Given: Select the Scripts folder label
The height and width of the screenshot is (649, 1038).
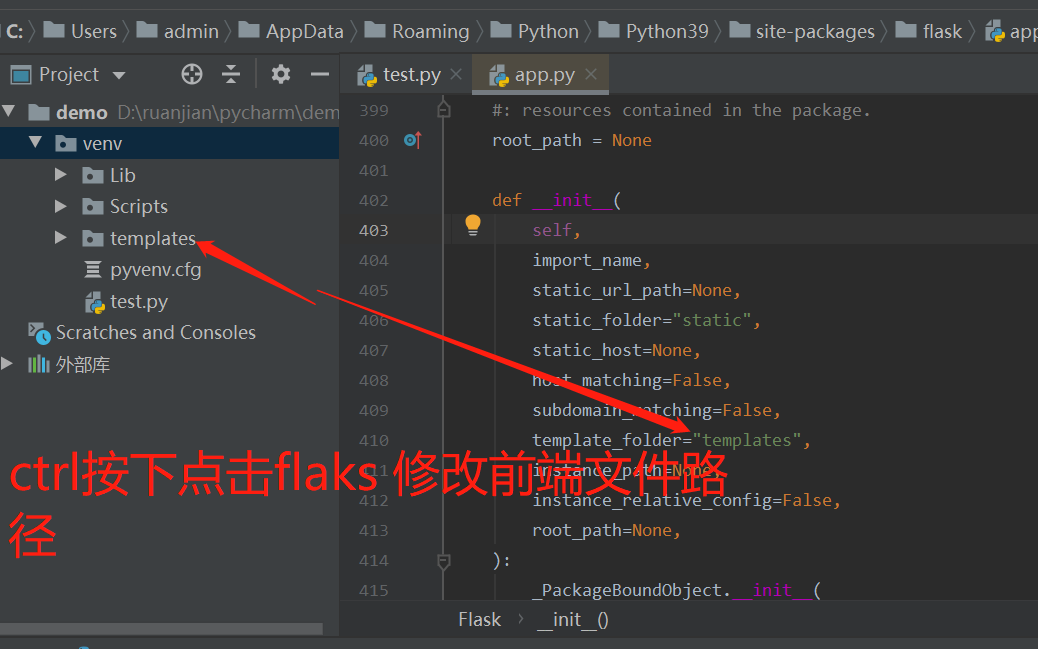Looking at the screenshot, I should click(138, 207).
